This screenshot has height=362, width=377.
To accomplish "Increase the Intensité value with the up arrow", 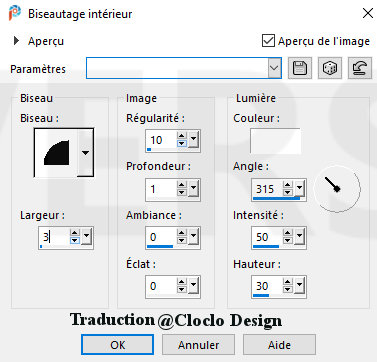I will (288, 233).
